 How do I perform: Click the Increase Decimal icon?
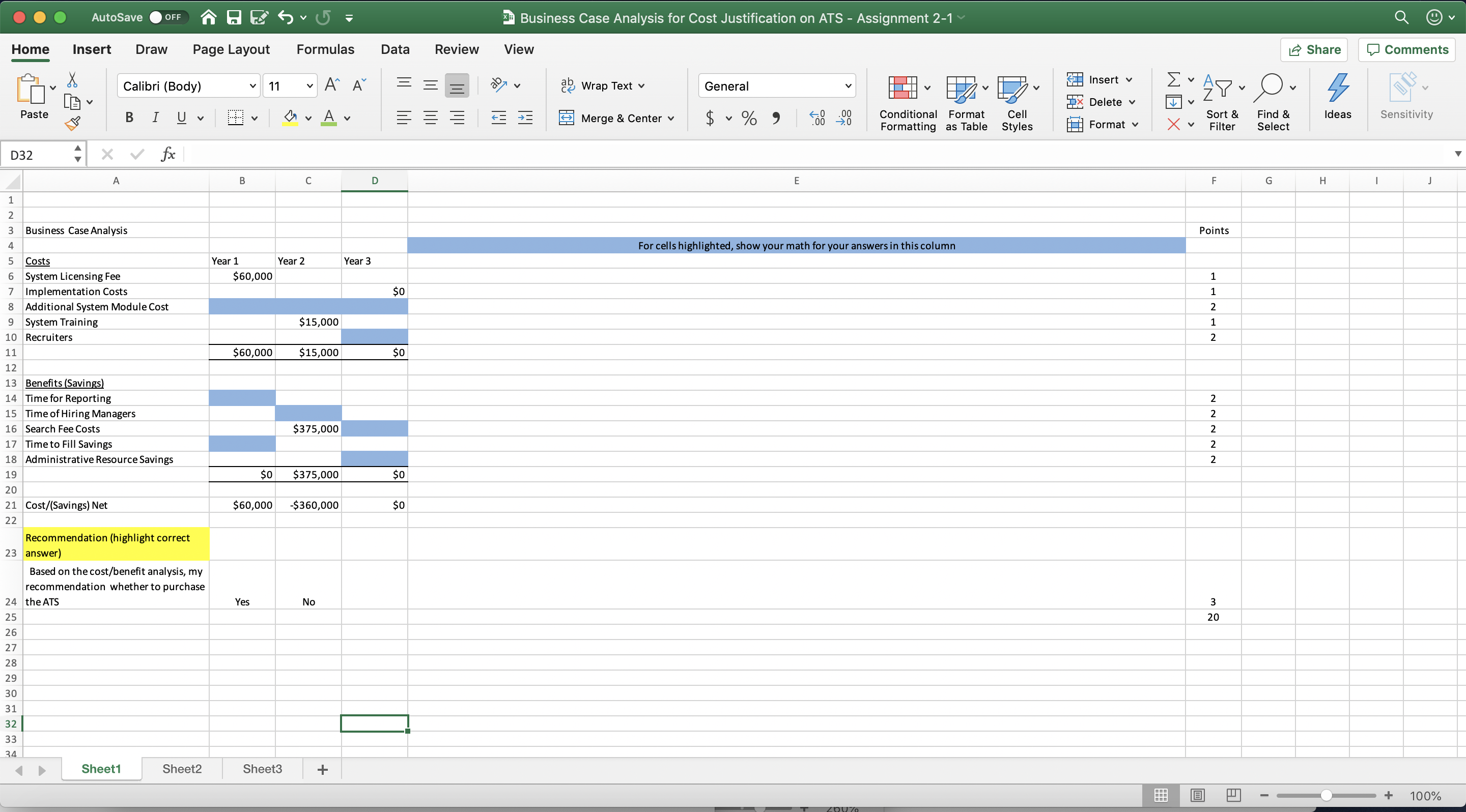[x=816, y=118]
